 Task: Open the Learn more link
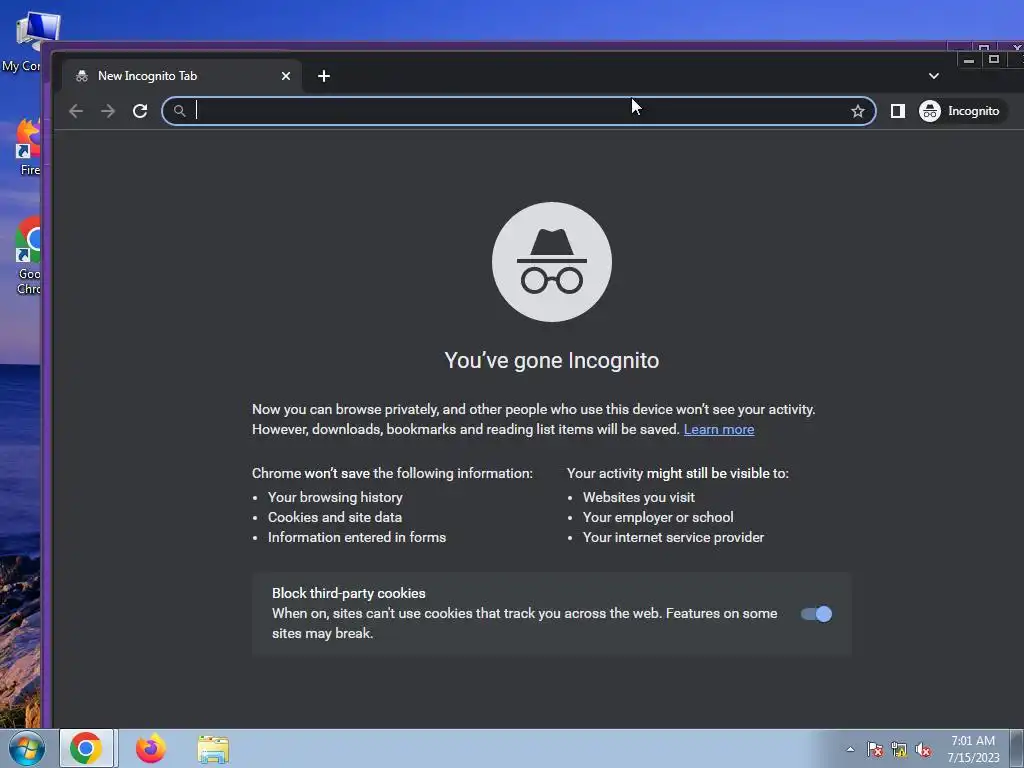(718, 429)
